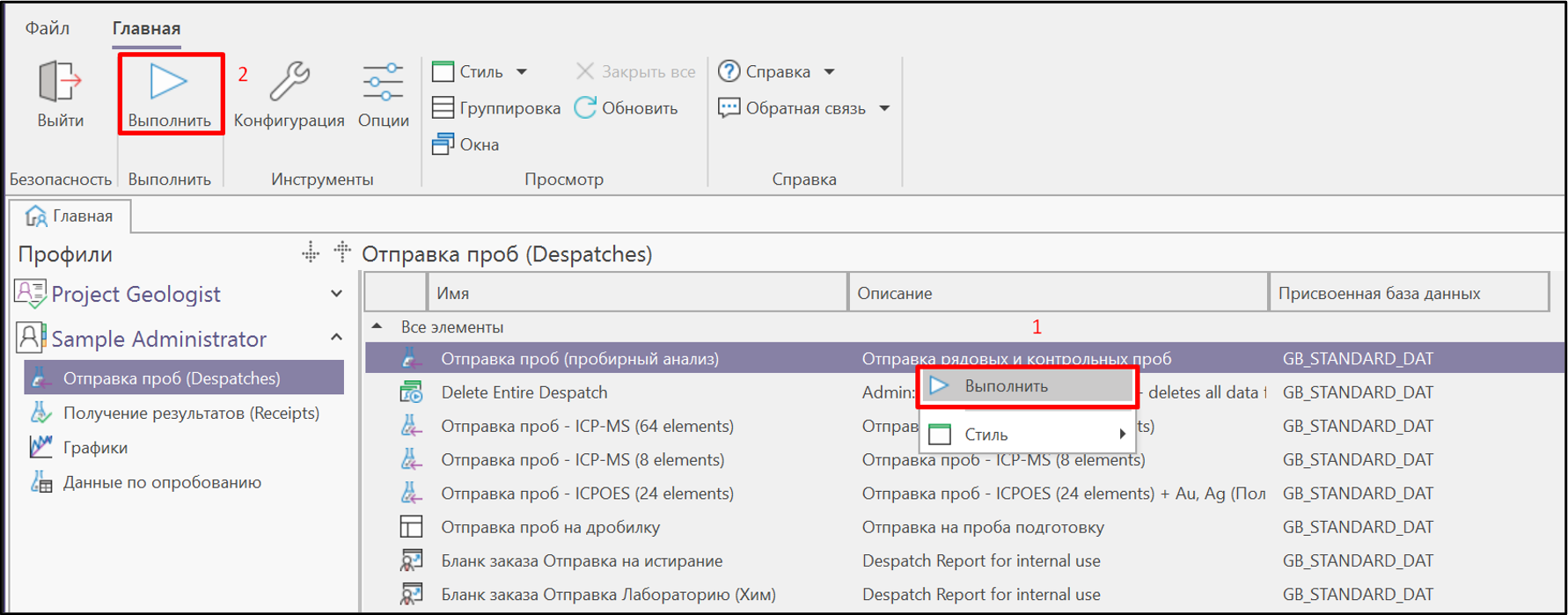The height and width of the screenshot is (615, 1568).
Task: Click the Отправка на проба подготовку description
Action: click(x=983, y=527)
